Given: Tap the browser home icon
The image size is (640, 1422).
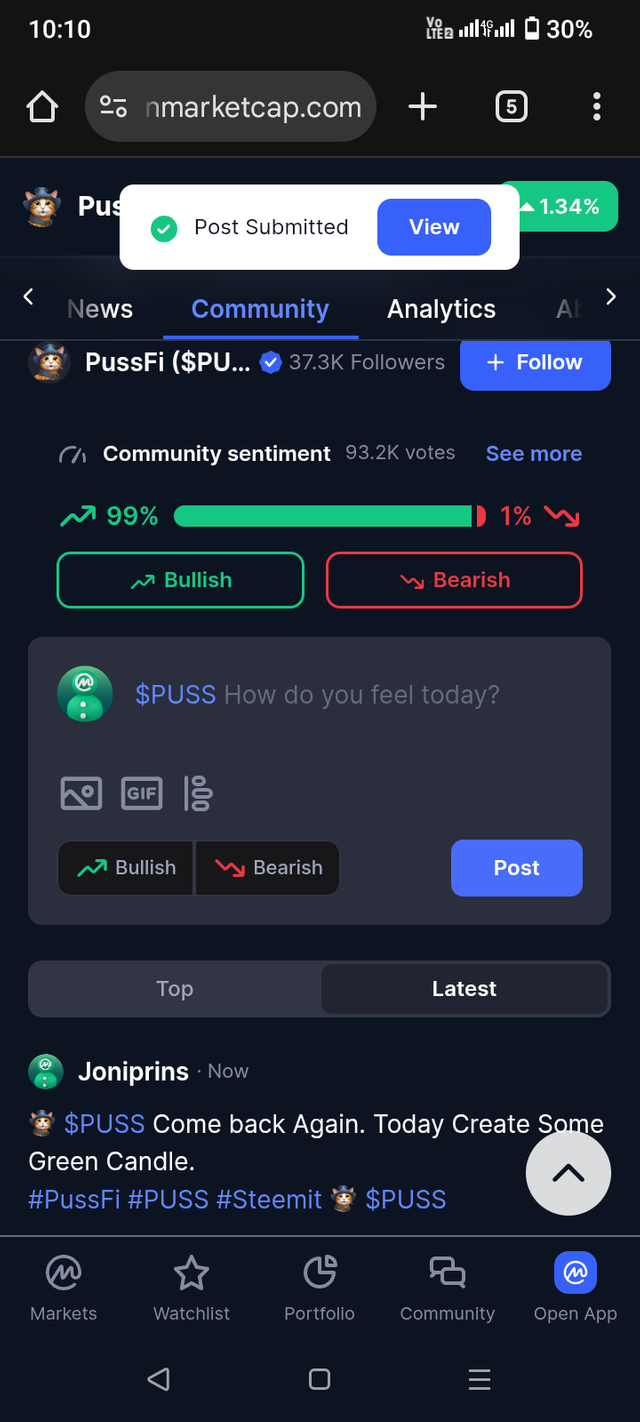Looking at the screenshot, I should coord(42,106).
